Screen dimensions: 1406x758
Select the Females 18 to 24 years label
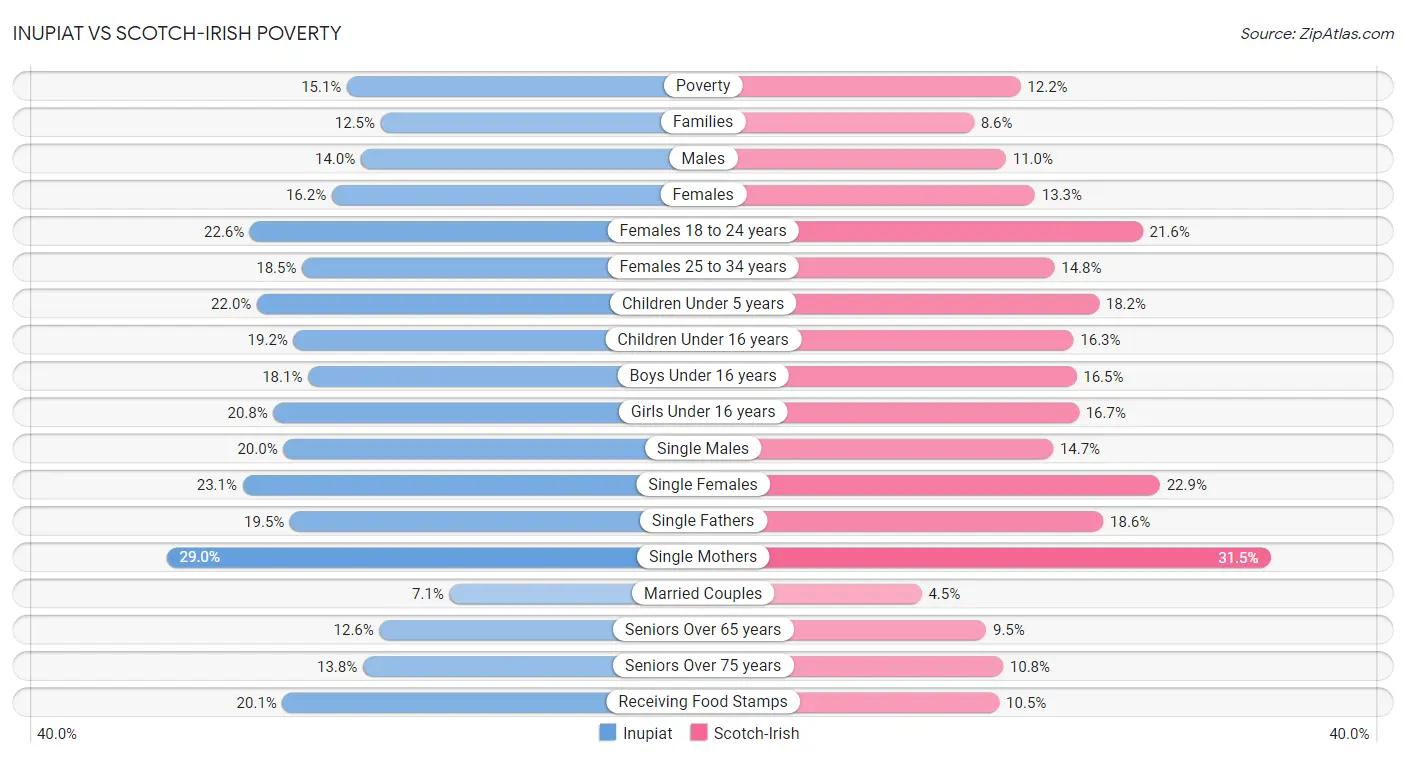click(703, 231)
